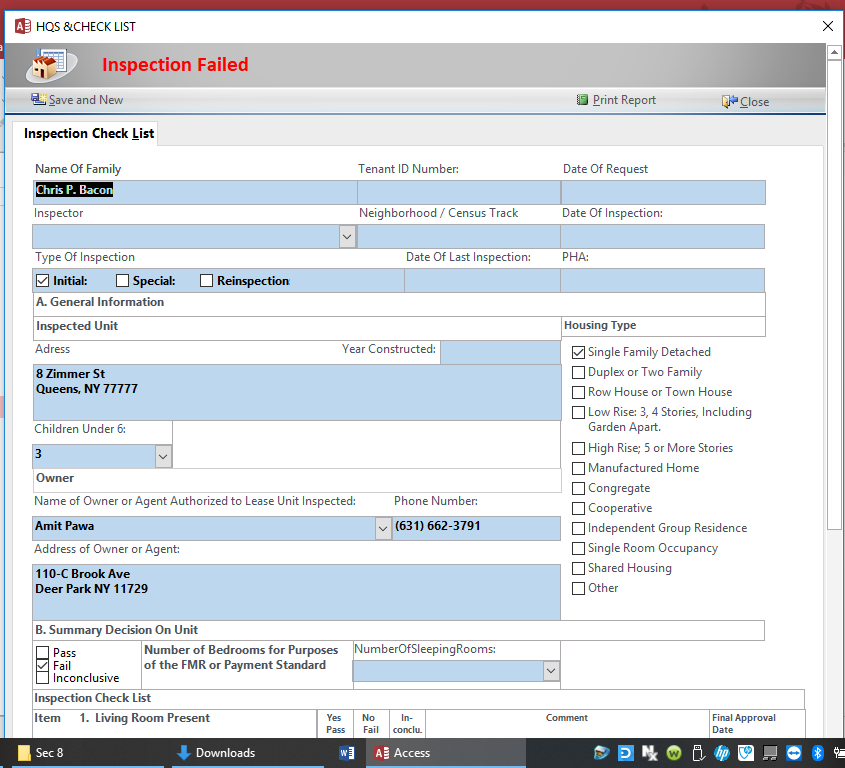This screenshot has height=768, width=845.
Task: Uncheck Single Family Detached housing type
Action: pyautogui.click(x=578, y=352)
